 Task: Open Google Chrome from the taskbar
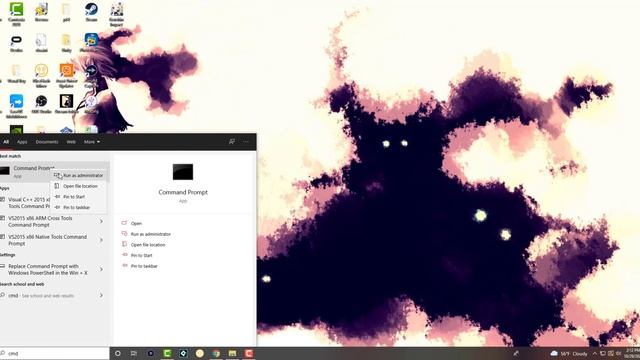click(216, 353)
